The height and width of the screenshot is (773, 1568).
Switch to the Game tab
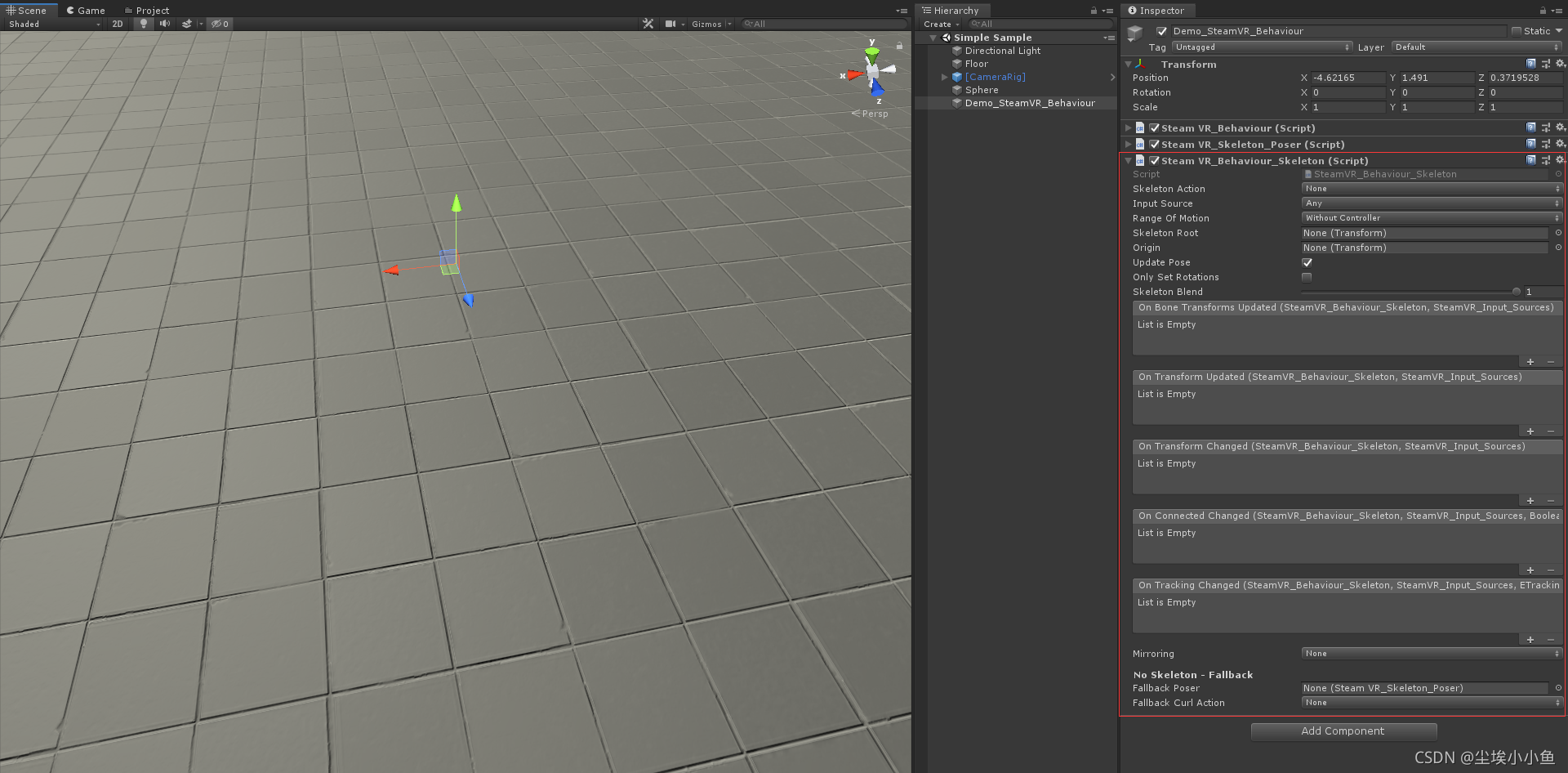pyautogui.click(x=86, y=11)
